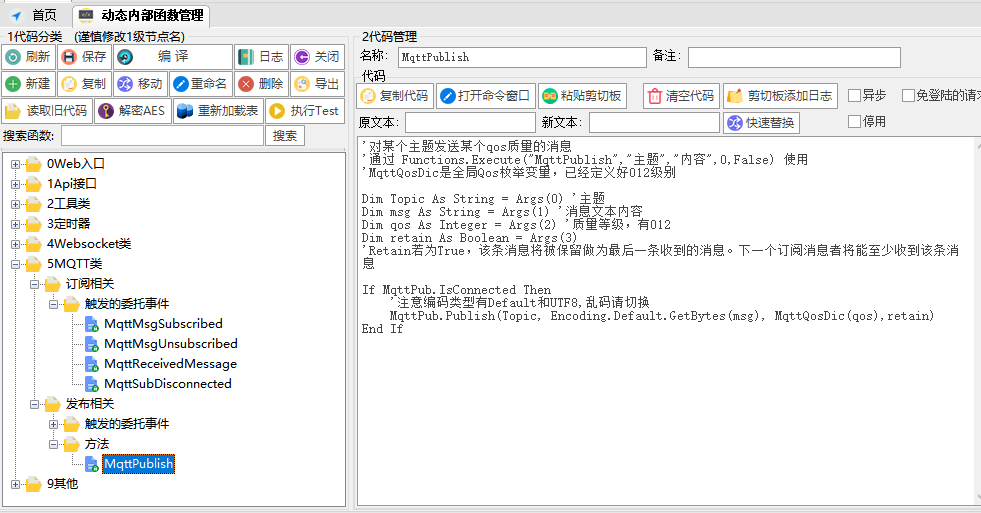981x513 pixels.
Task: Click the 关闭 close button
Action: pyautogui.click(x=318, y=57)
